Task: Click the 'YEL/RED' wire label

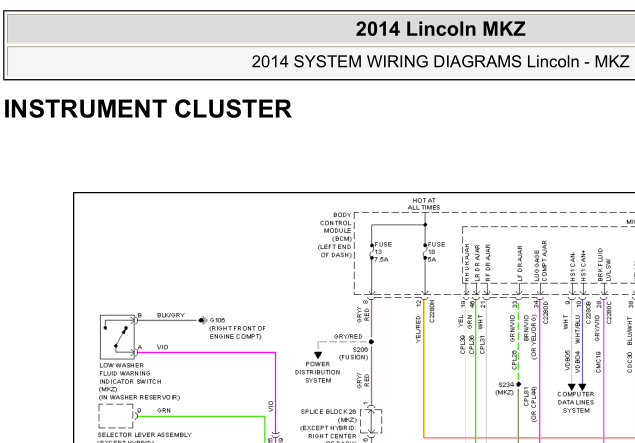Action: (x=418, y=330)
